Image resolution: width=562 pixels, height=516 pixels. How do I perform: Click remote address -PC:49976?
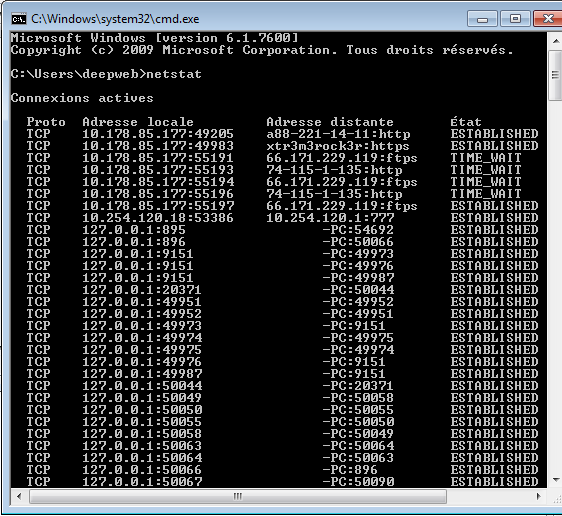358,266
